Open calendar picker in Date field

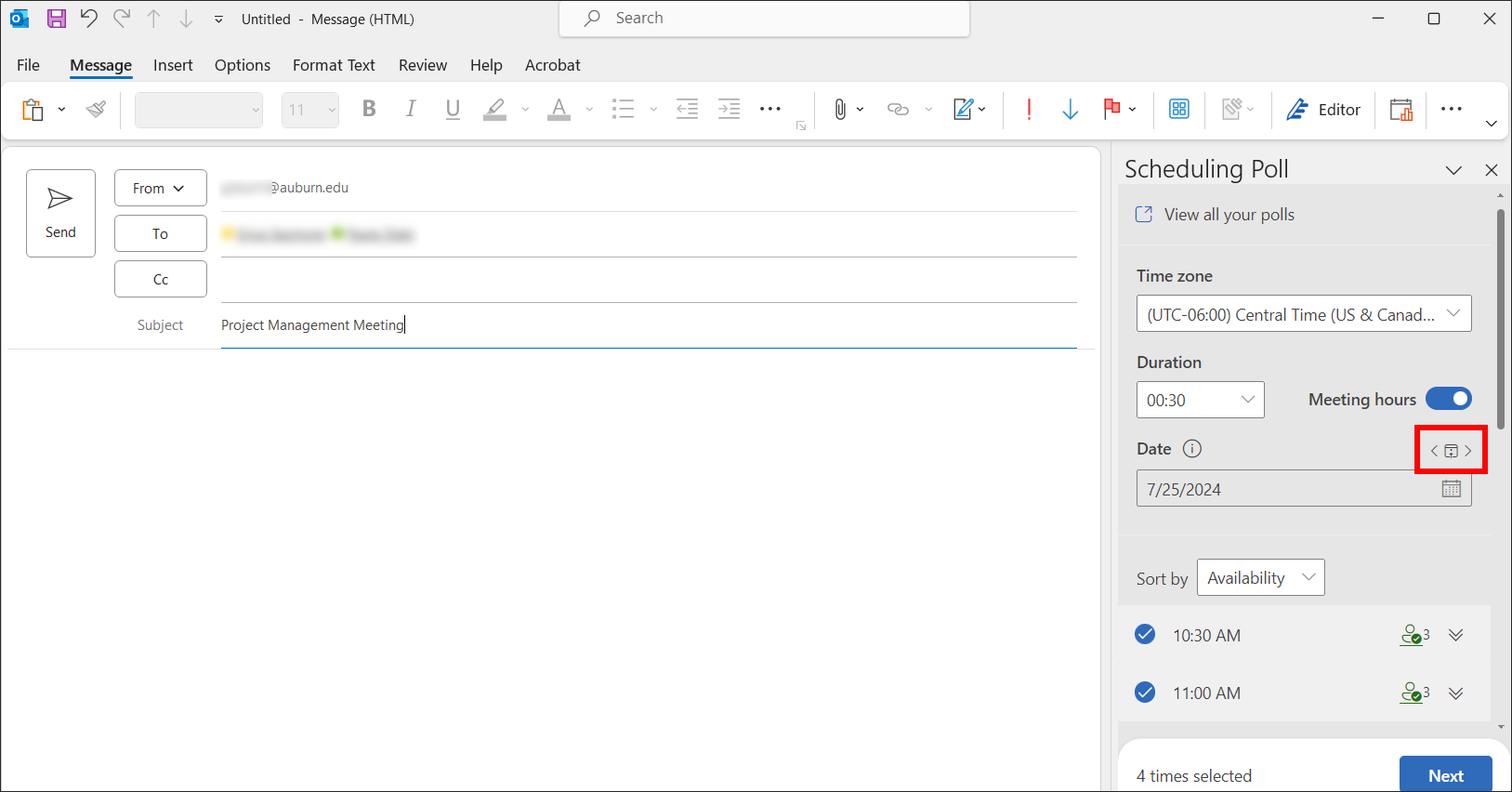(x=1451, y=489)
